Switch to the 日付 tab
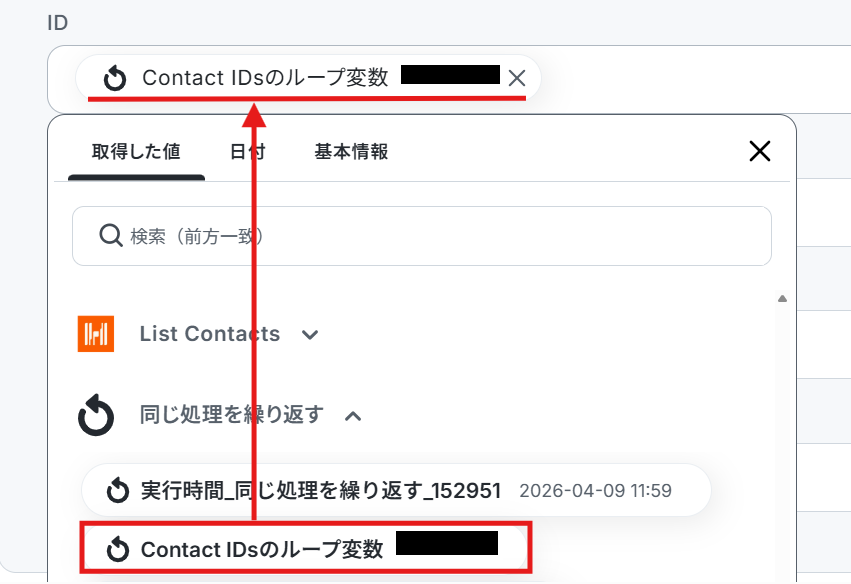The width and height of the screenshot is (851, 584). pos(247,151)
